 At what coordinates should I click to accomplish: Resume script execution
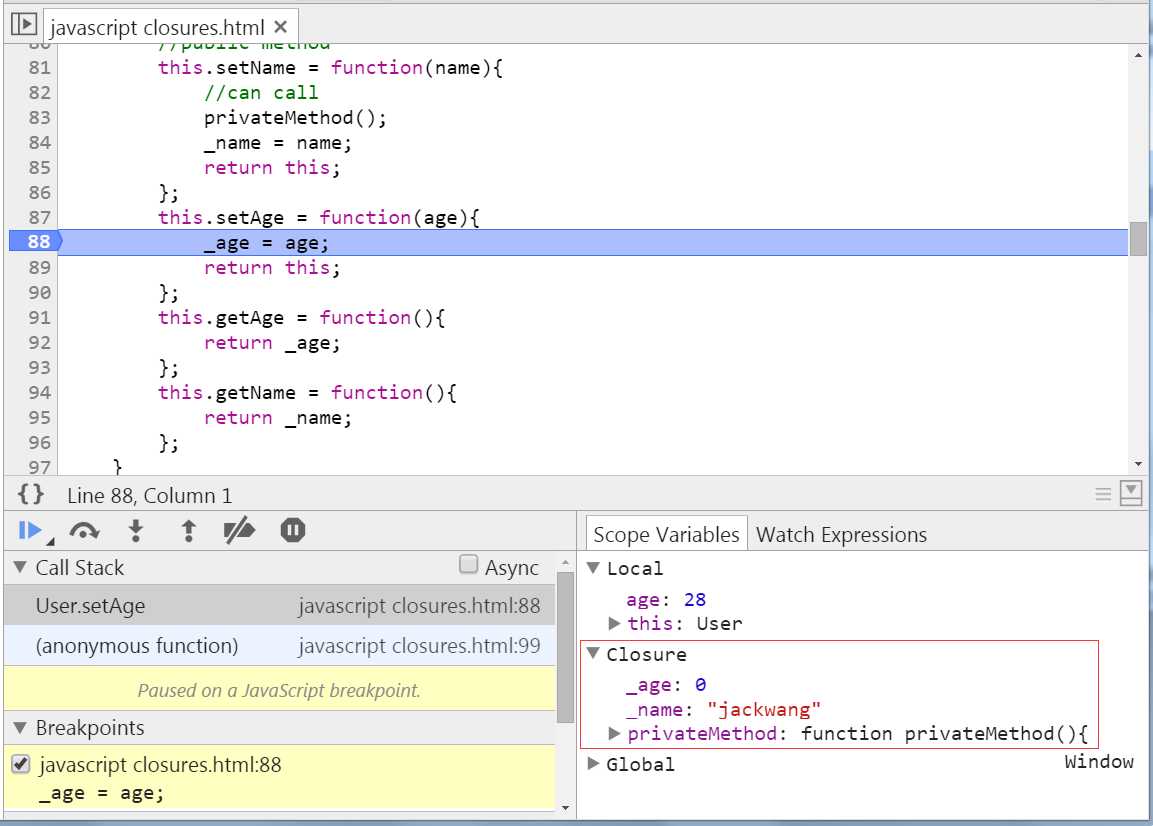29,530
